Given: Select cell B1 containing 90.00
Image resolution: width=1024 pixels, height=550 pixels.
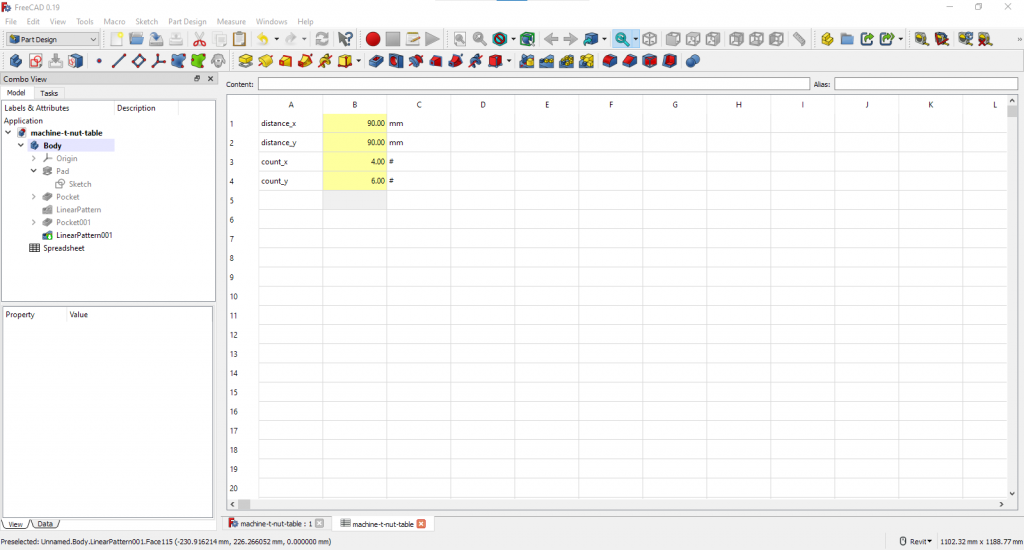Looking at the screenshot, I should (x=355, y=123).
